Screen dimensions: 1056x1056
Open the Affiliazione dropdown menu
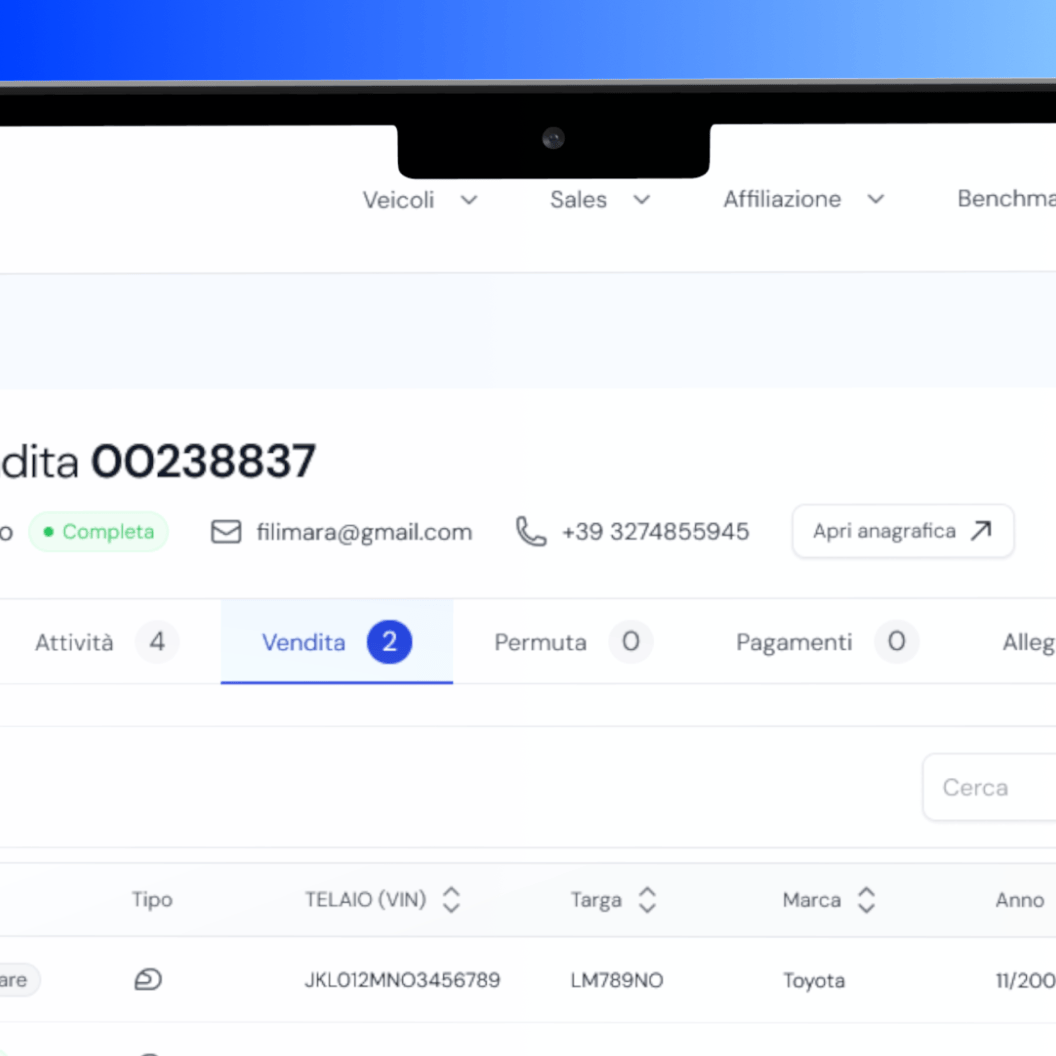[803, 199]
